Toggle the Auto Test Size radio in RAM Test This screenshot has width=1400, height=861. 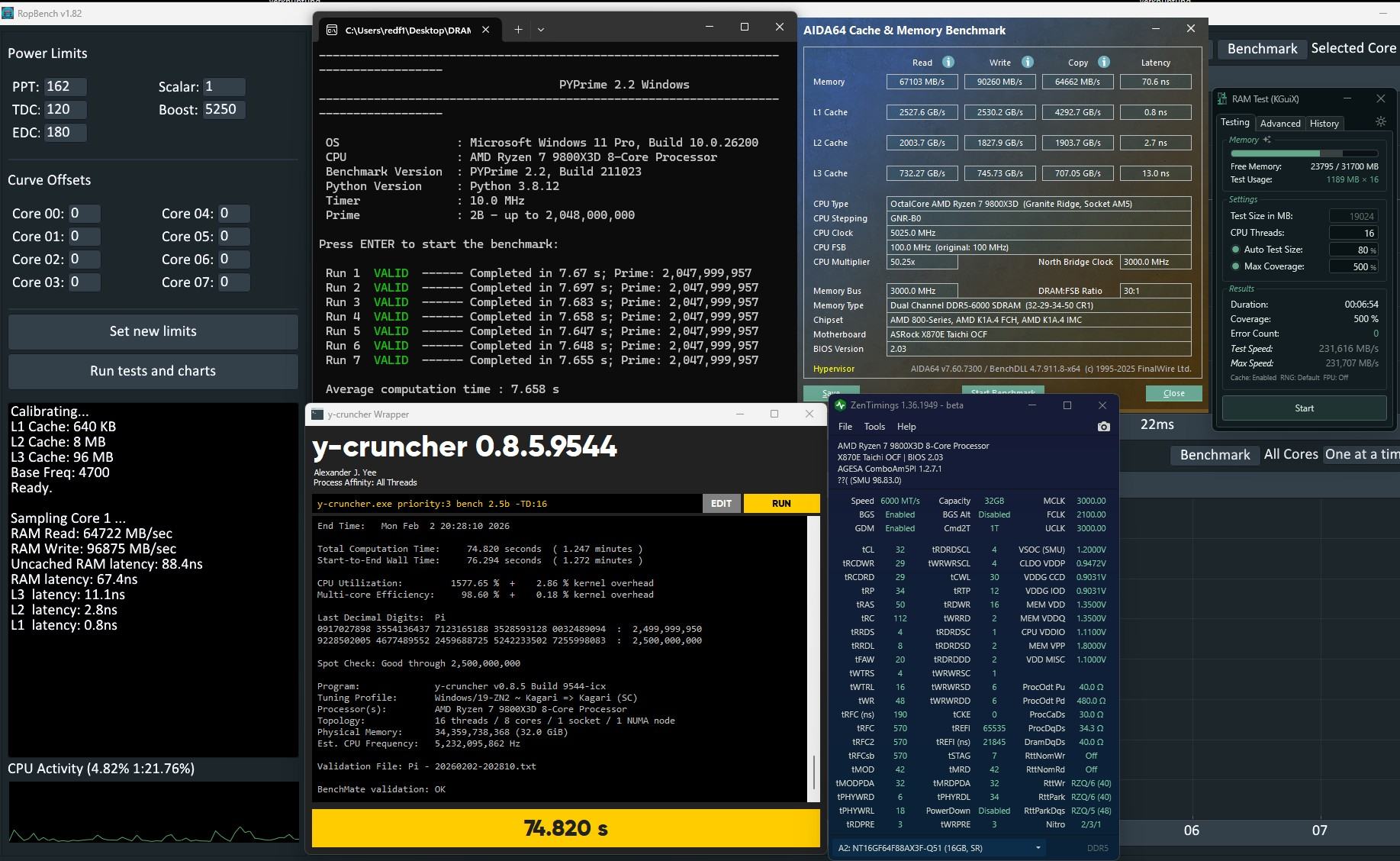[x=1235, y=250]
